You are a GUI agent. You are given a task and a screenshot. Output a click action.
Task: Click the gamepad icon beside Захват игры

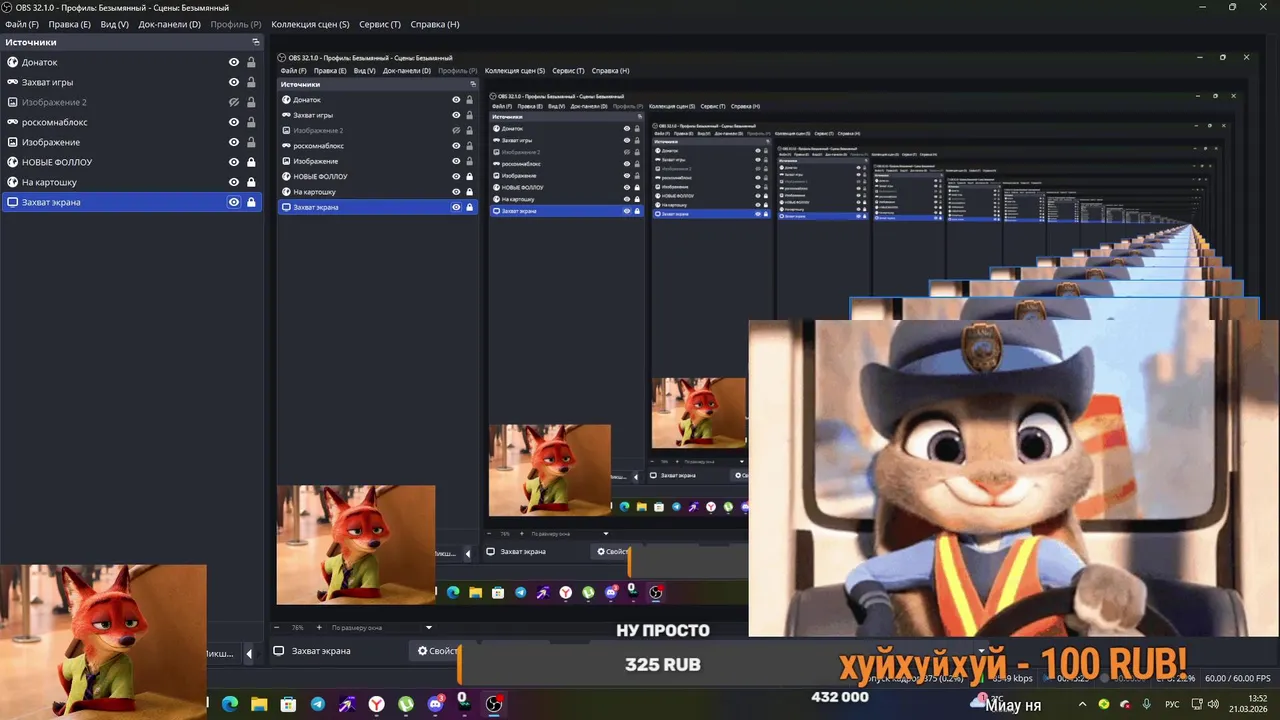pyautogui.click(x=12, y=82)
